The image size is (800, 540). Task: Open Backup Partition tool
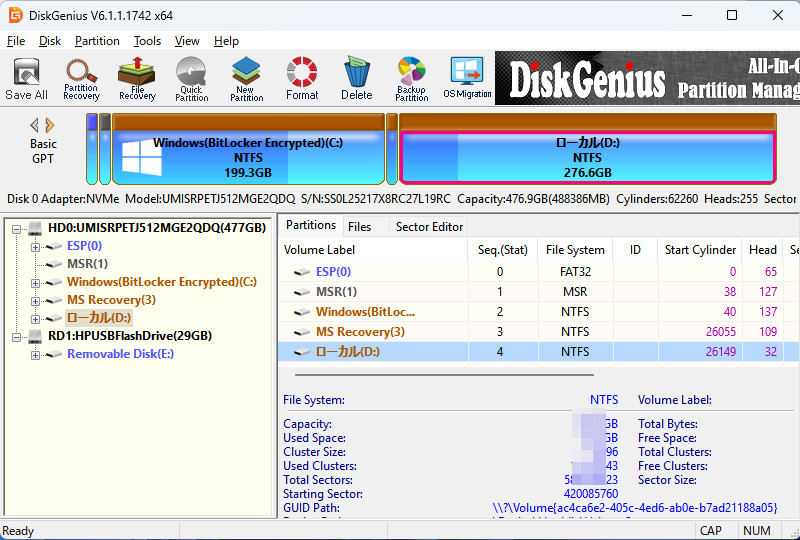[x=411, y=78]
